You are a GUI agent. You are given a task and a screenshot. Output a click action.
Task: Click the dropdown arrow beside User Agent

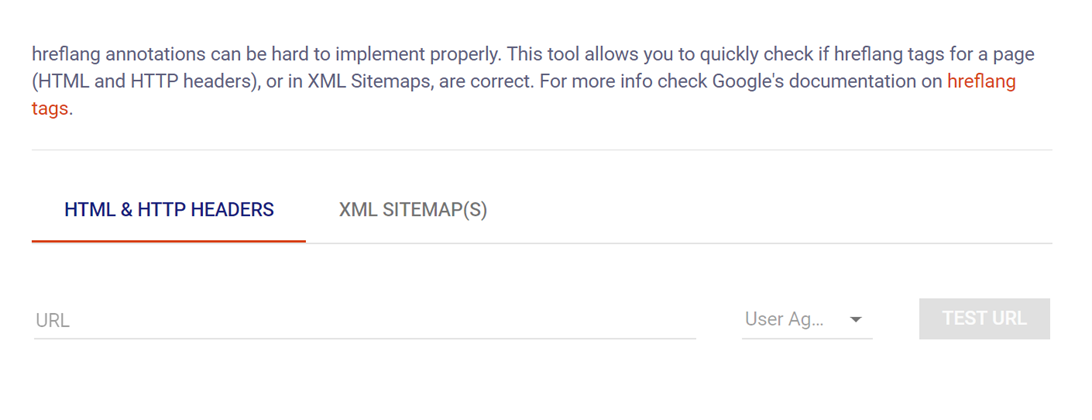855,320
